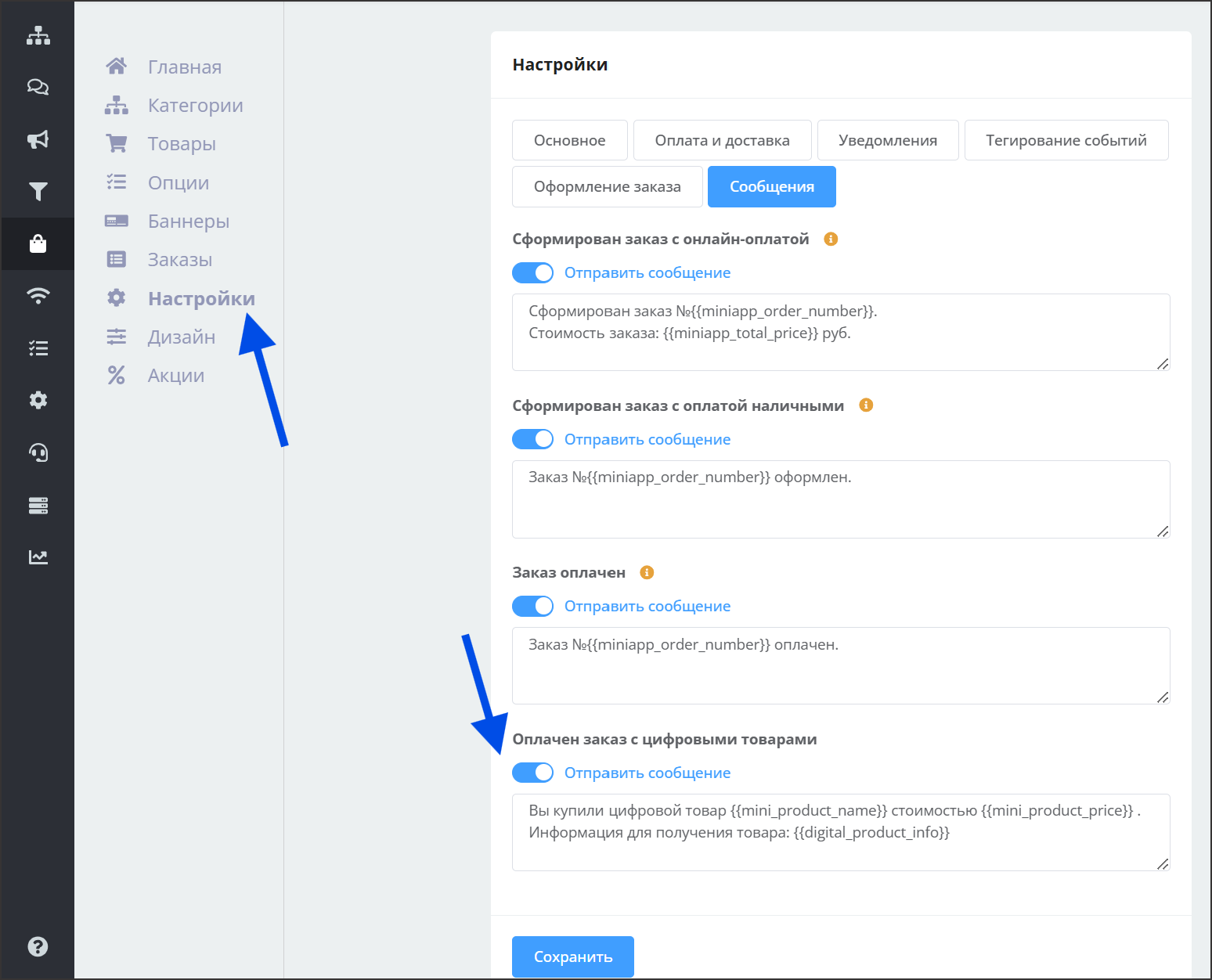This screenshot has width=1212, height=980.
Task: Open the funnel icon in sidebar
Action: [38, 191]
